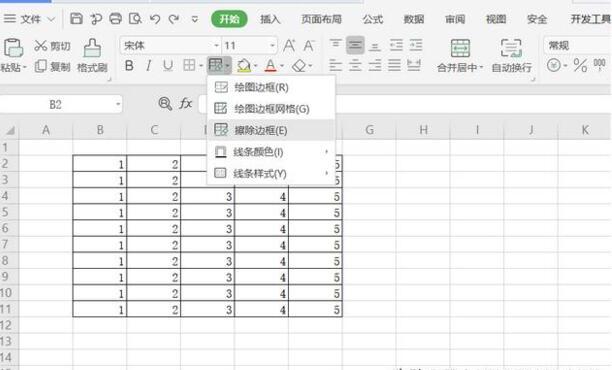Open the number format dropdown showing 常规
The height and width of the screenshot is (370, 612).
pyautogui.click(x=577, y=45)
